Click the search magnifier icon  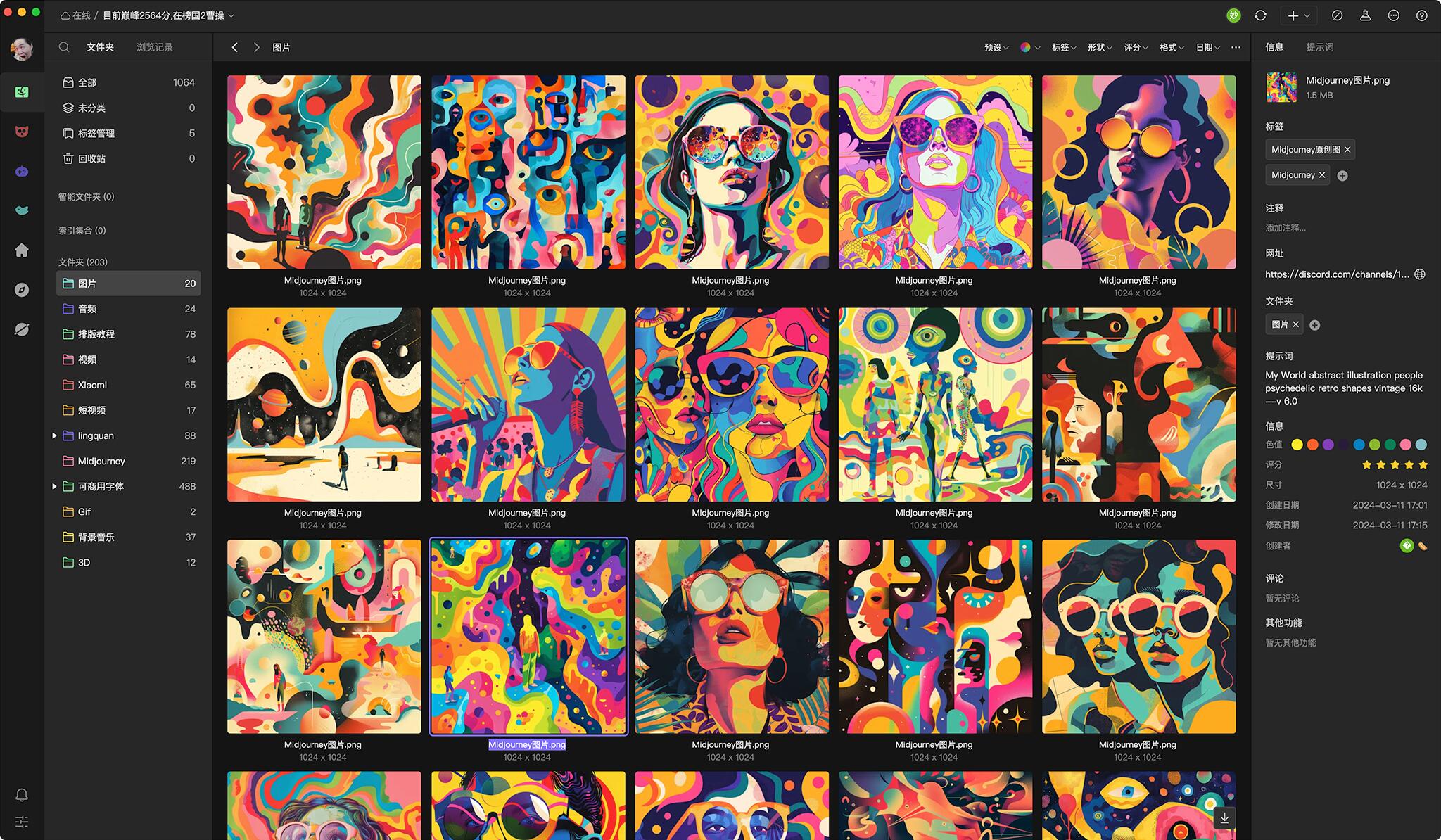pyautogui.click(x=64, y=47)
